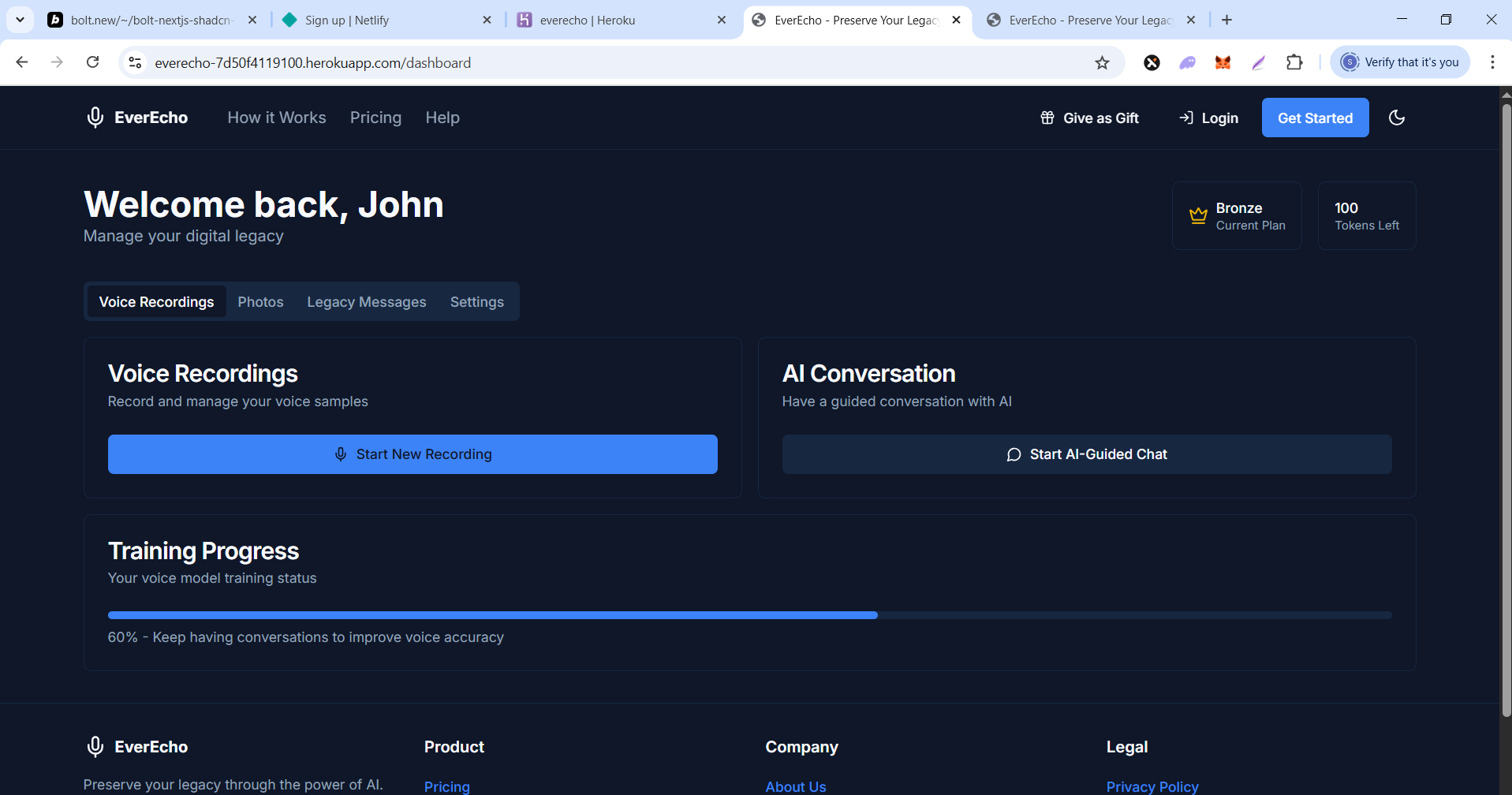Toggle the dark mode moon icon
Viewport: 1512px width, 795px height.
coord(1396,118)
